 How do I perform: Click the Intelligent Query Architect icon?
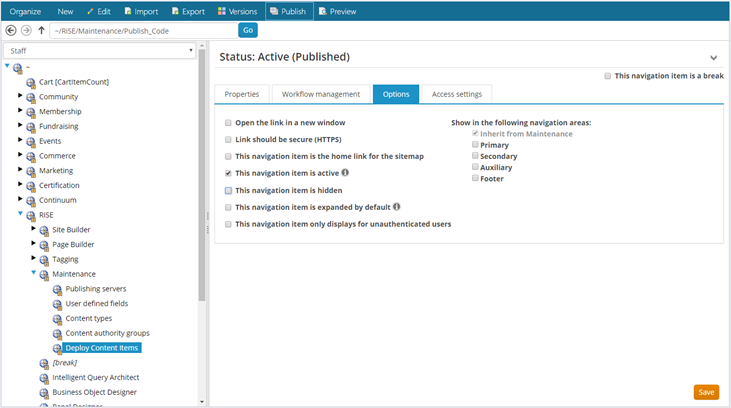click(x=45, y=378)
